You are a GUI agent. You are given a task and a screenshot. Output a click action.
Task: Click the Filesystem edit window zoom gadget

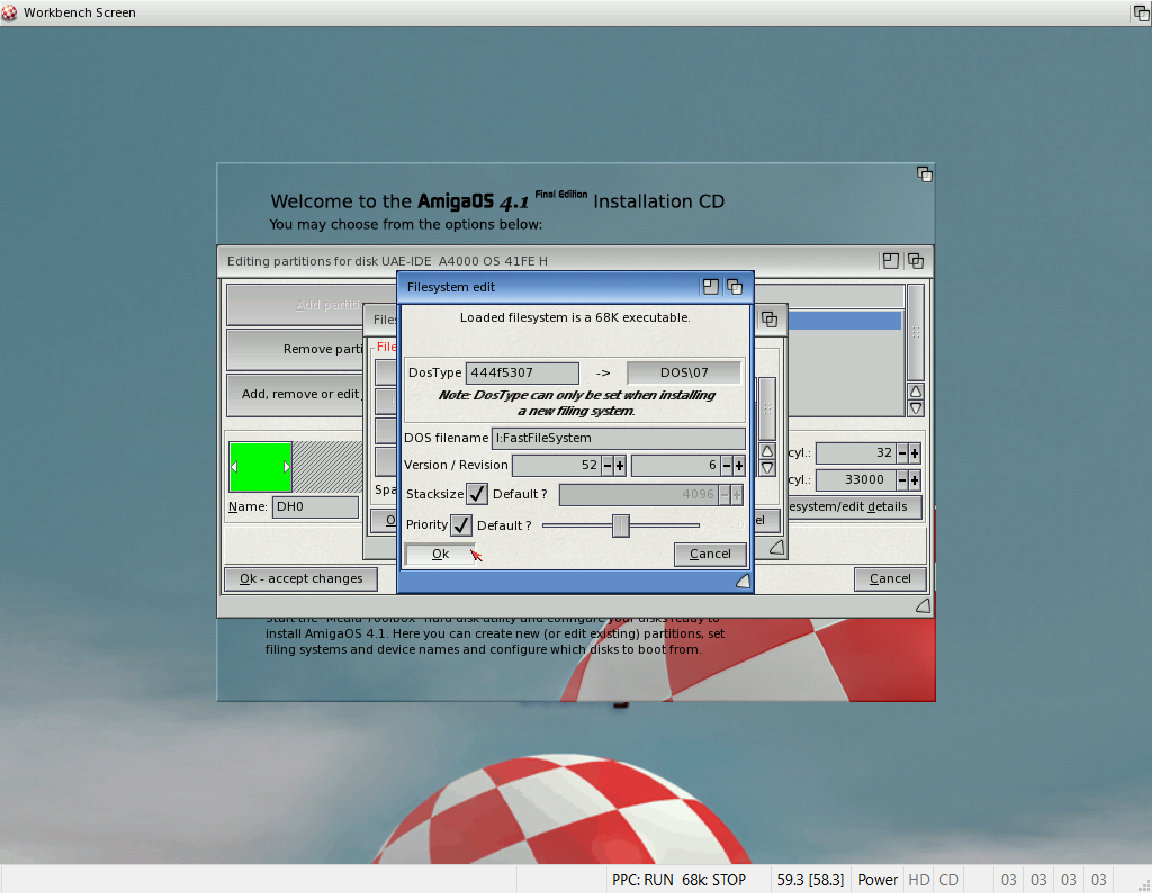710,287
